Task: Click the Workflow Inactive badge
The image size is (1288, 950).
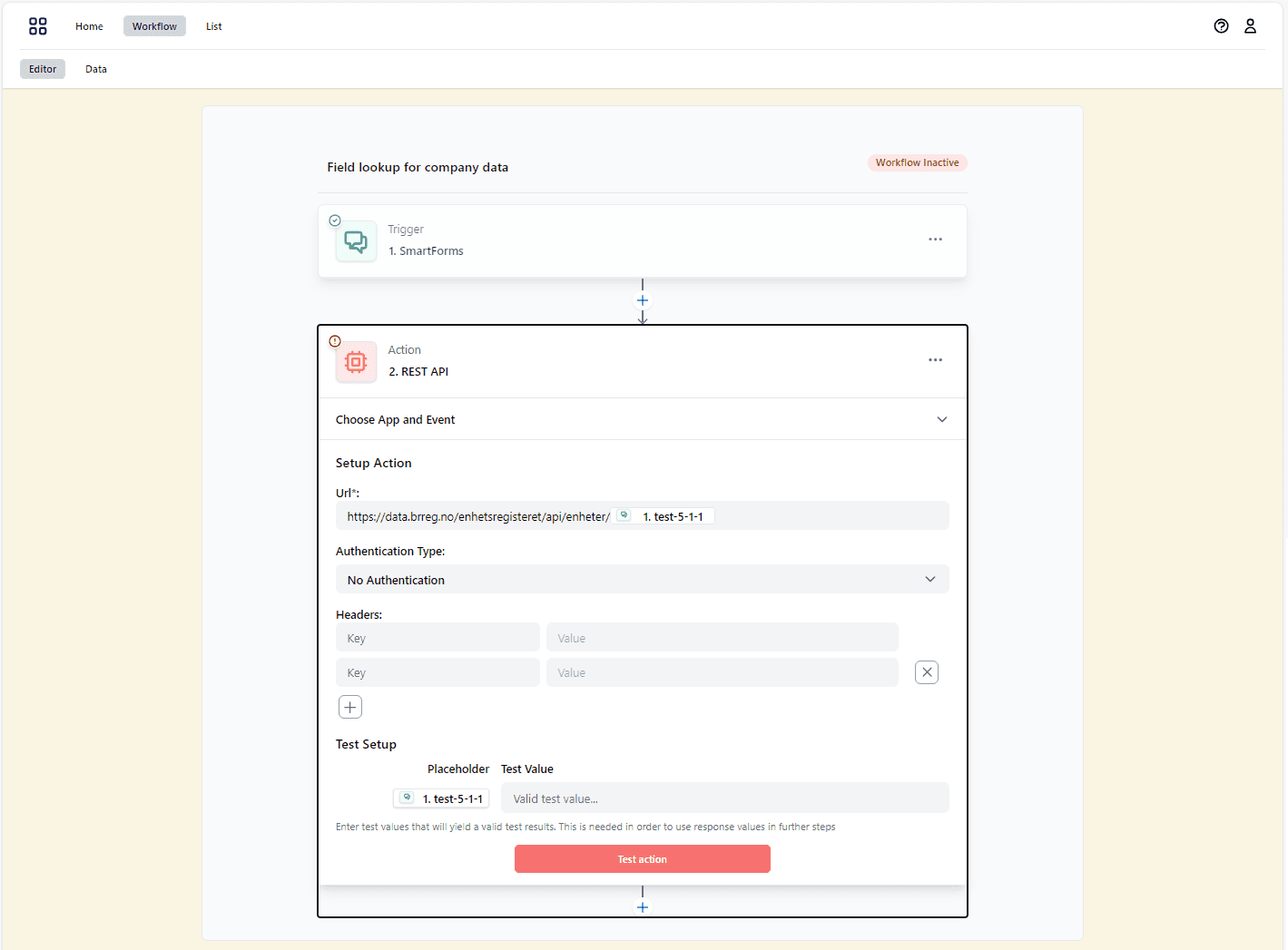Action: (x=917, y=162)
